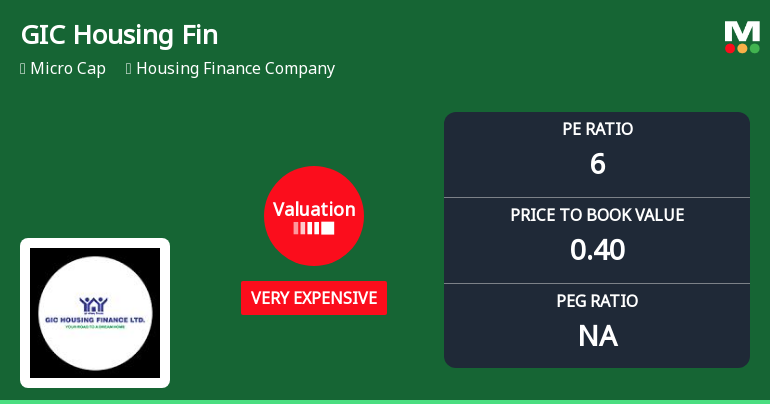Open the Micro Cap category link
The height and width of the screenshot is (404, 770).
coord(68,69)
